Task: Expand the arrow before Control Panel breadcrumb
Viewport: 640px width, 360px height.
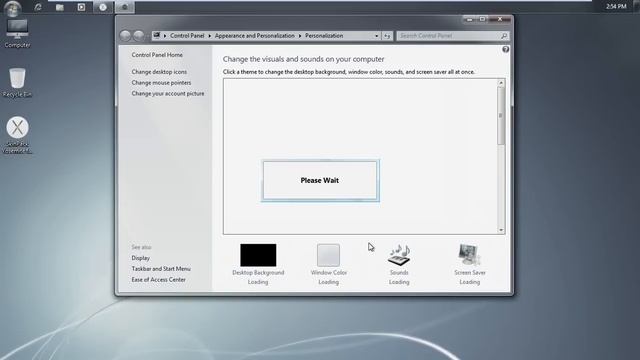Action: point(165,36)
